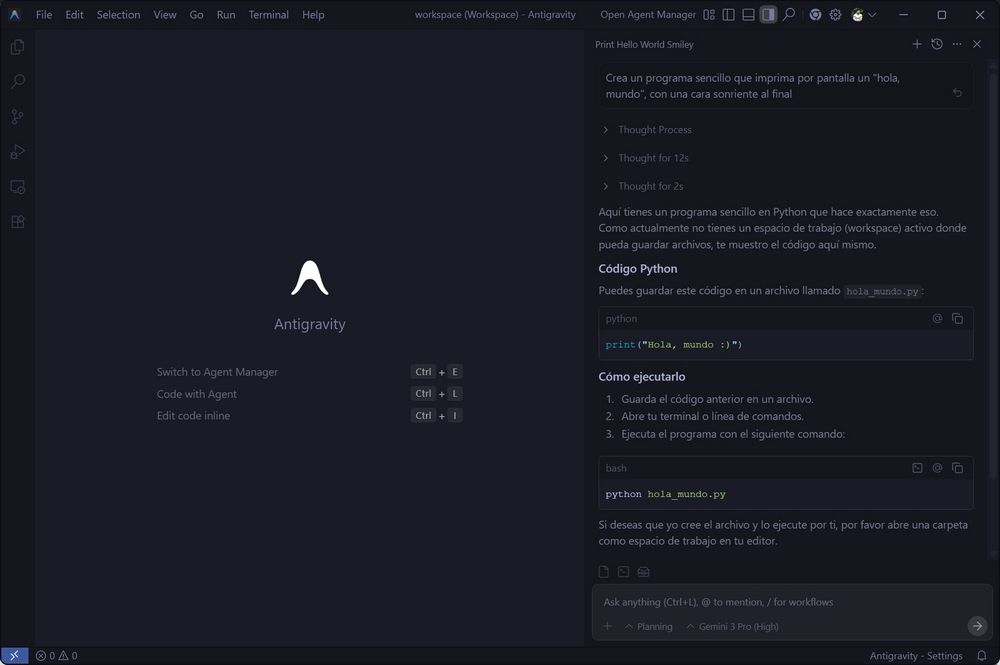The height and width of the screenshot is (665, 1000).
Task: Open the Selection menu
Action: (118, 14)
